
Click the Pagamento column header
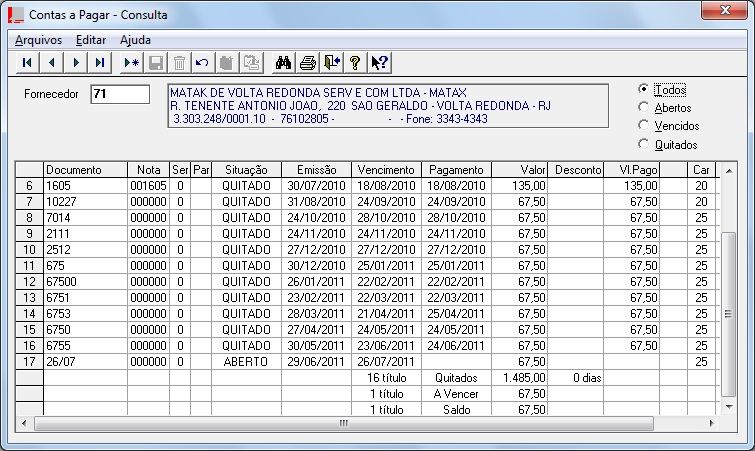456,170
